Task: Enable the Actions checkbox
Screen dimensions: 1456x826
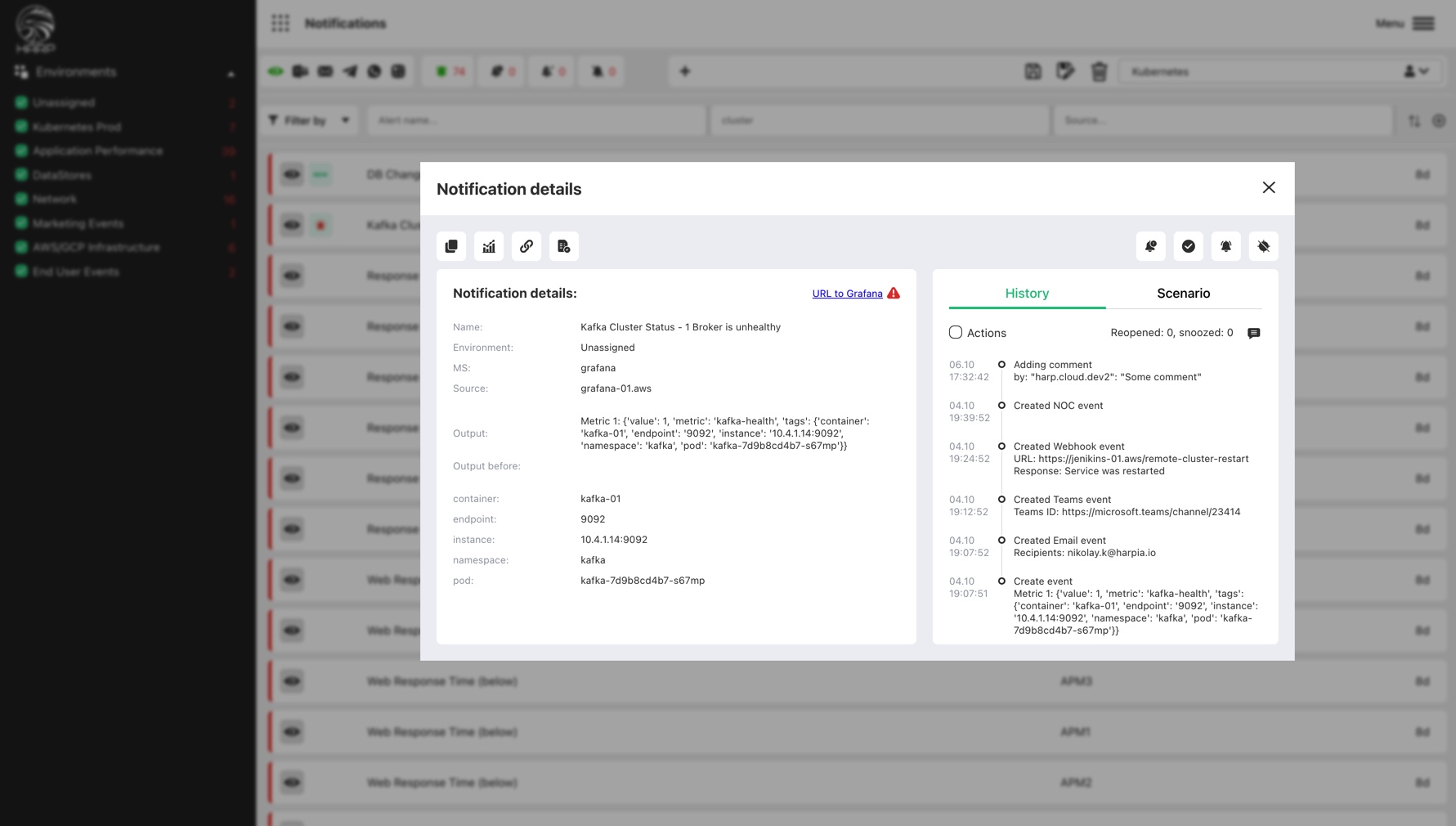Action: (x=956, y=333)
